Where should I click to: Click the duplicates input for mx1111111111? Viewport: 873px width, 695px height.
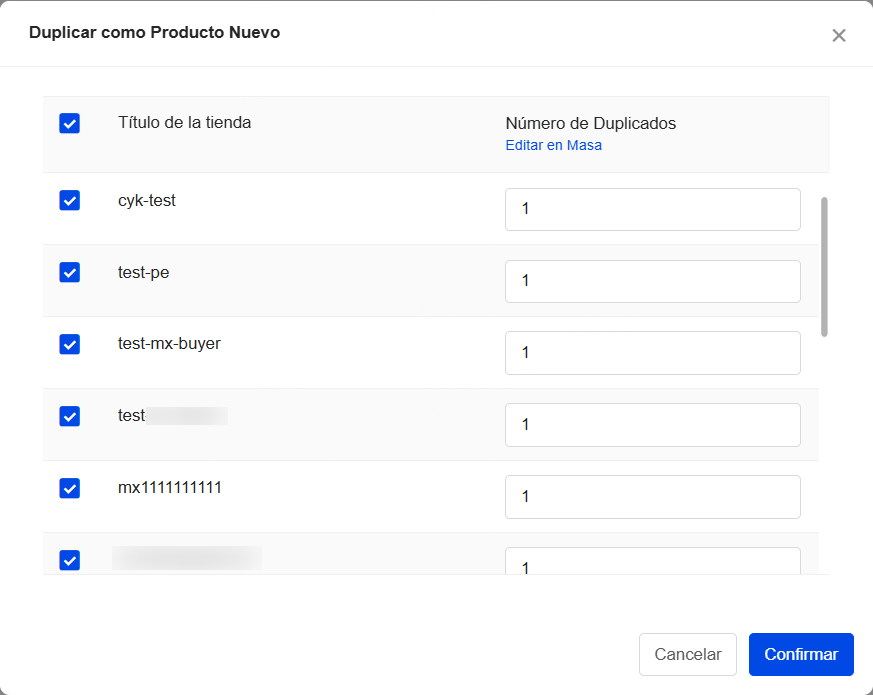[652, 497]
